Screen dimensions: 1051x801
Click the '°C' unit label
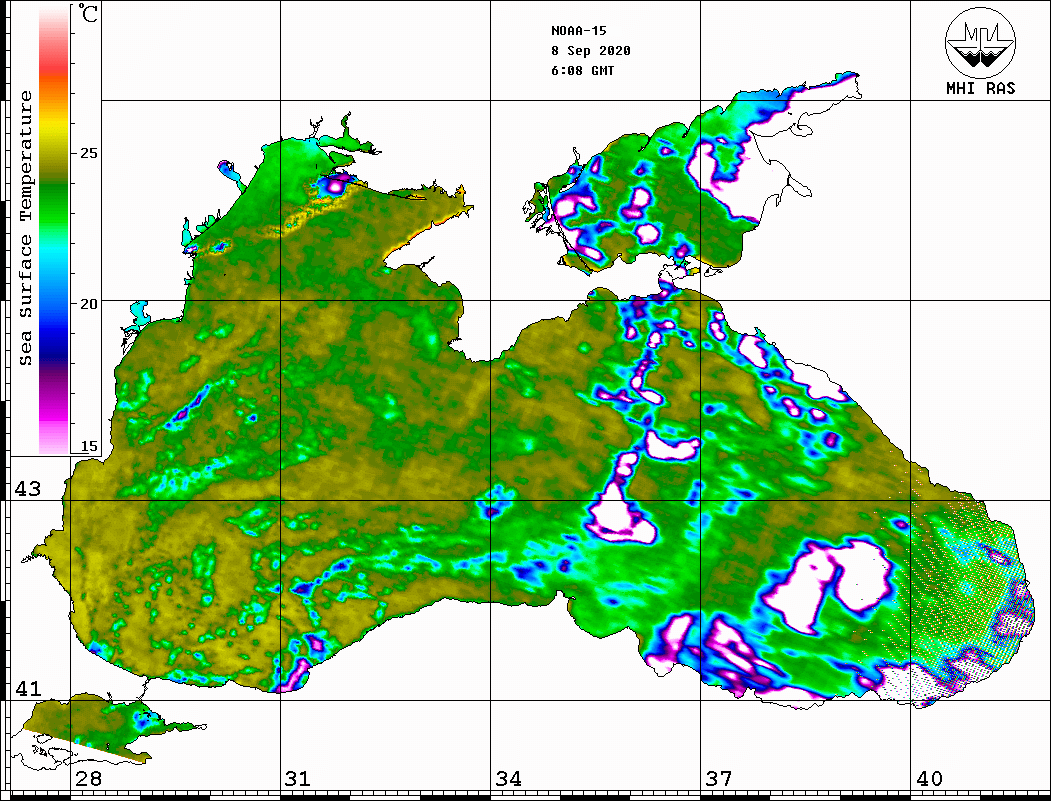coord(87,13)
